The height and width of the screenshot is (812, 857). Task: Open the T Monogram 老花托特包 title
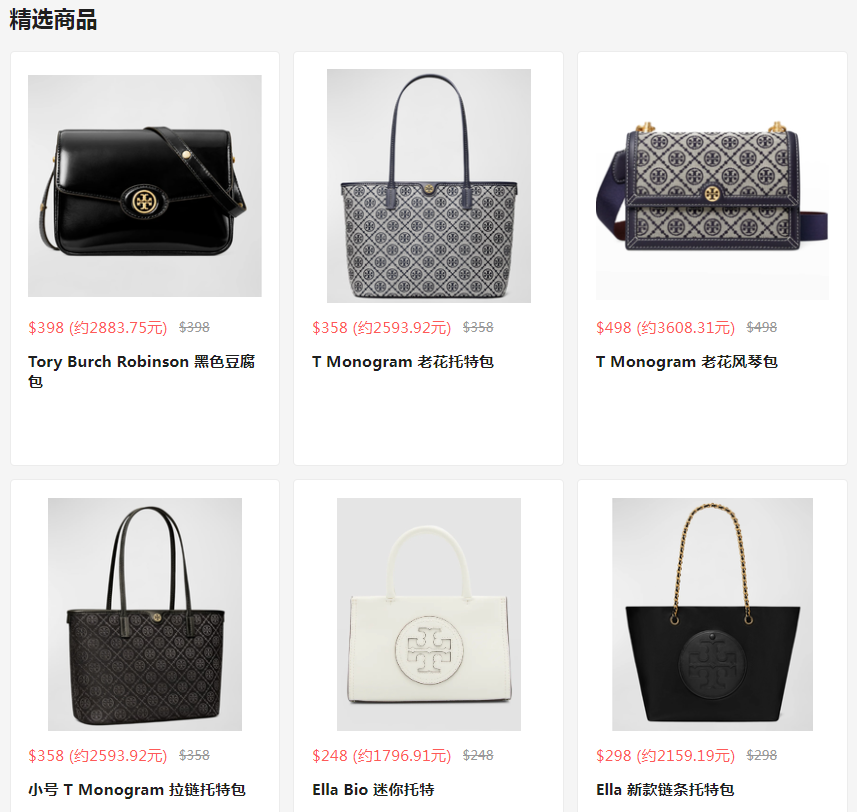[403, 362]
